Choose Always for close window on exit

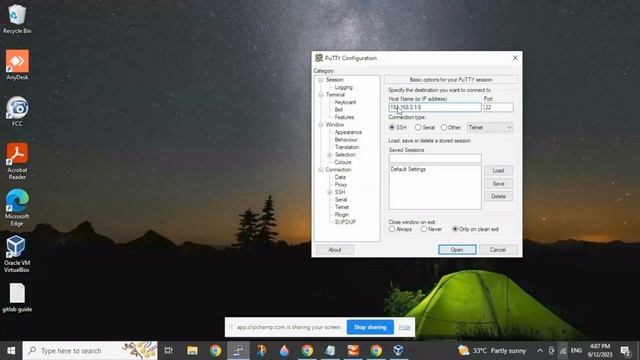392,229
